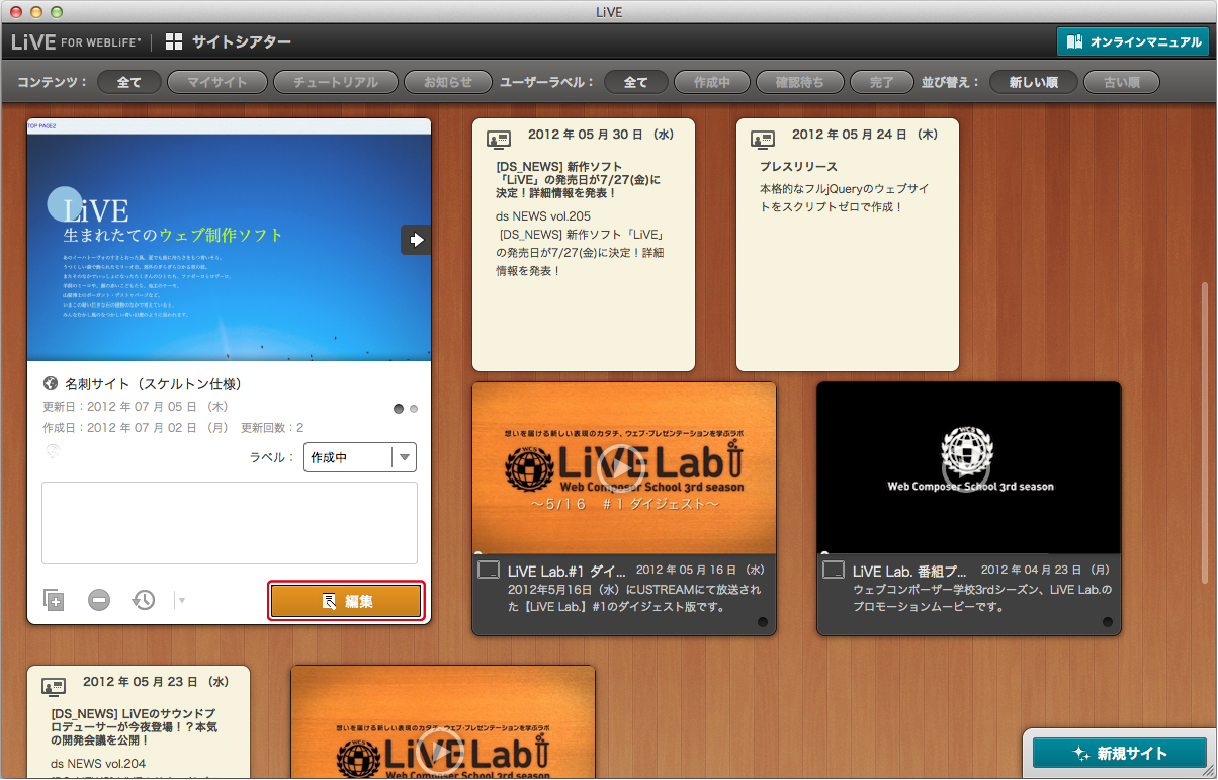This screenshot has height=780, width=1218.
Task: Filter content by お知らせ
Action: (447, 82)
